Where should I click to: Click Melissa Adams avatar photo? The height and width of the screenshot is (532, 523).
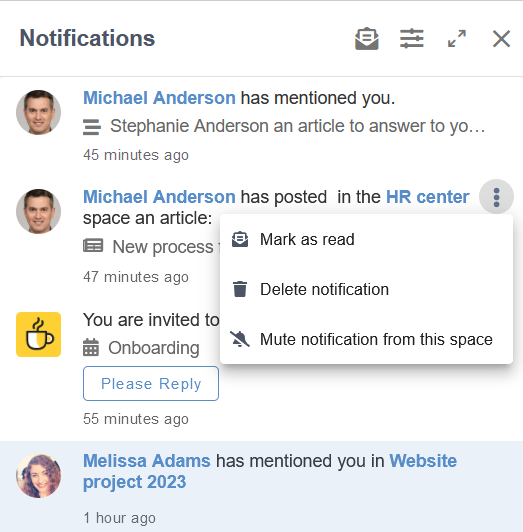[x=38, y=476]
